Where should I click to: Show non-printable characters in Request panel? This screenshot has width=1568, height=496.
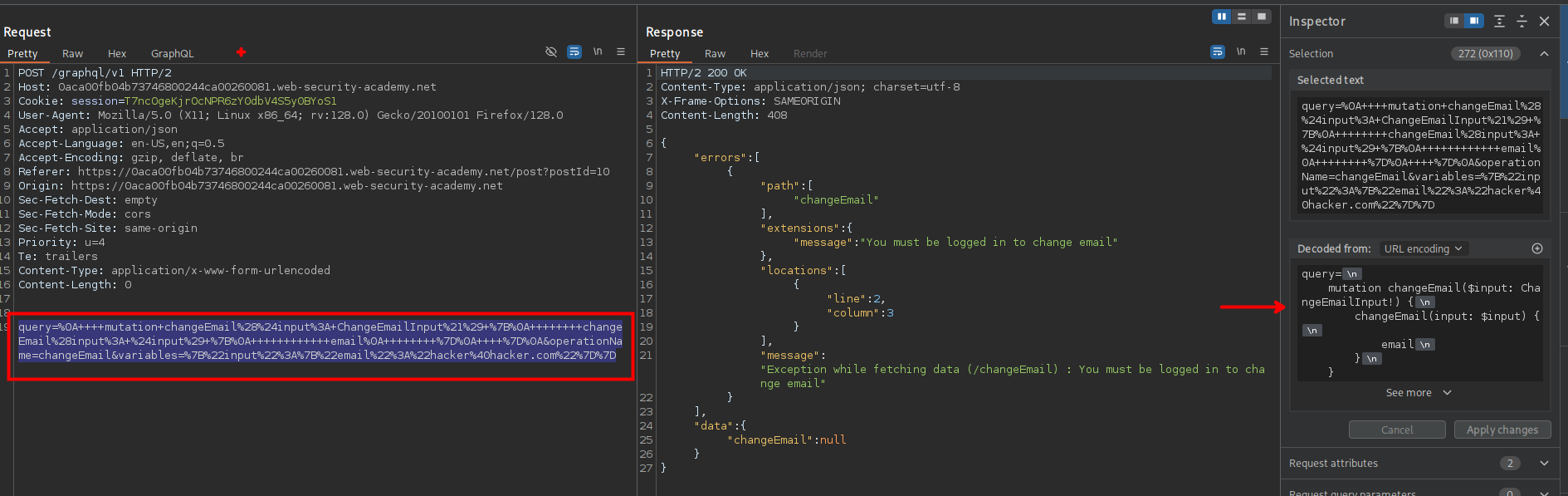click(x=598, y=52)
